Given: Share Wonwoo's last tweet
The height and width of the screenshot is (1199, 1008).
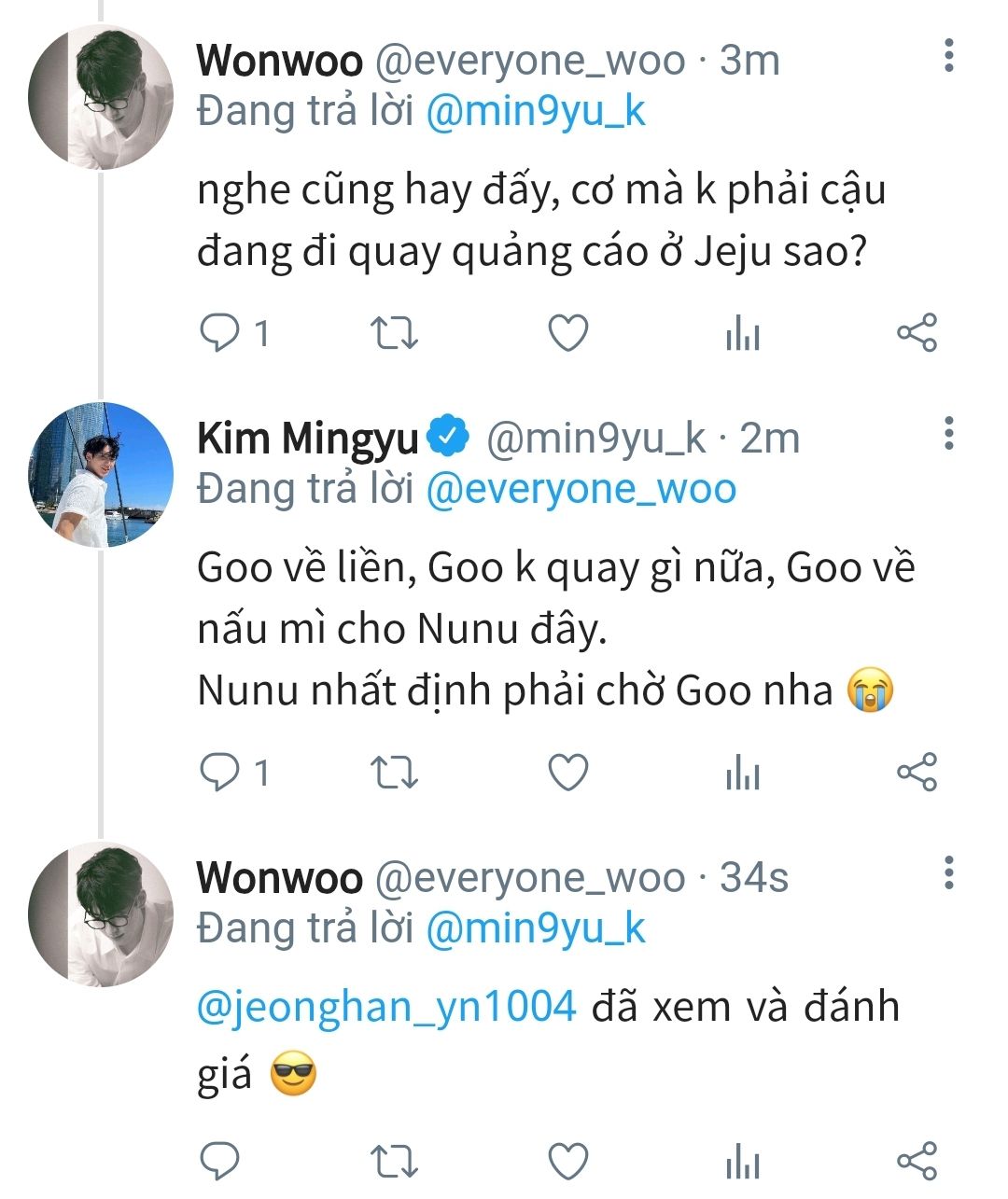Looking at the screenshot, I should (916, 1161).
